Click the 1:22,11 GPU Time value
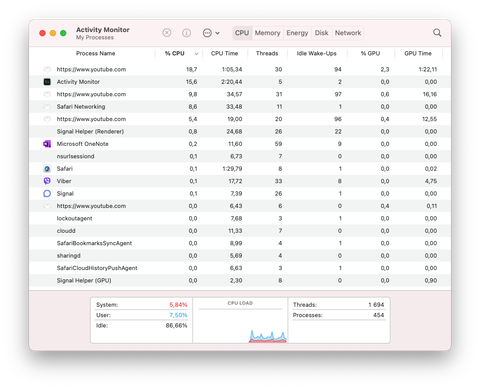 tap(428, 69)
